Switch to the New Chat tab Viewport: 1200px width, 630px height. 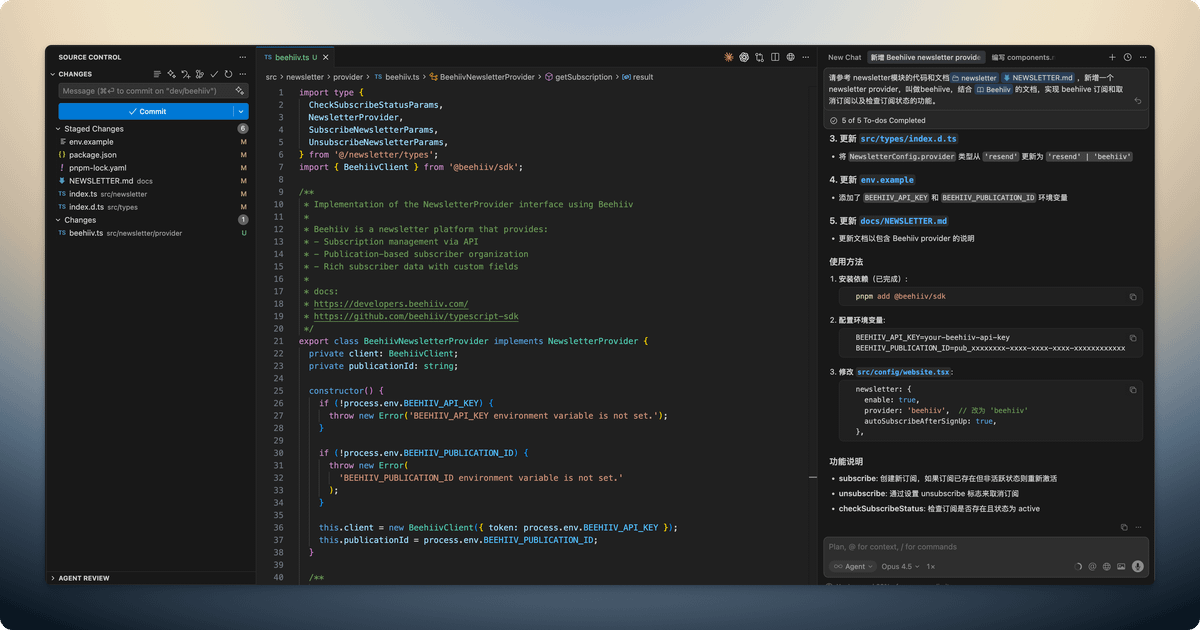844,57
